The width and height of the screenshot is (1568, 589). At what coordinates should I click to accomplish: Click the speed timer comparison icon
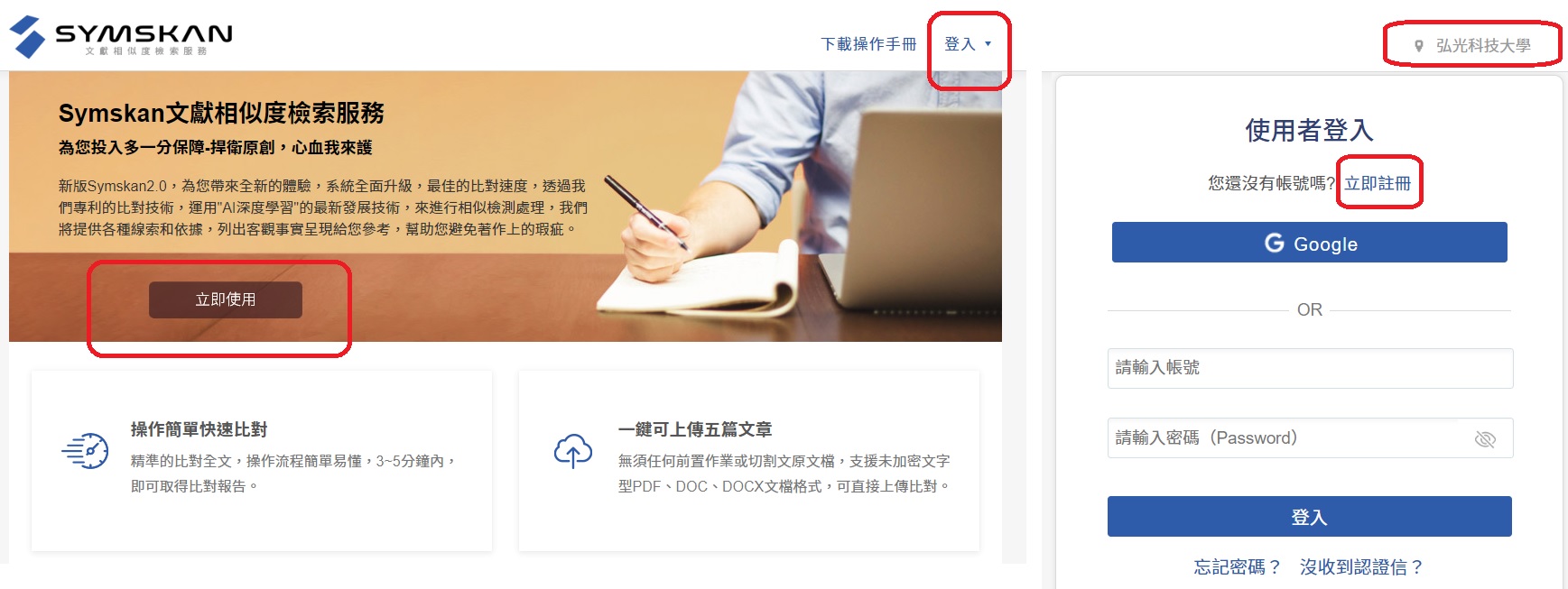pos(86,450)
